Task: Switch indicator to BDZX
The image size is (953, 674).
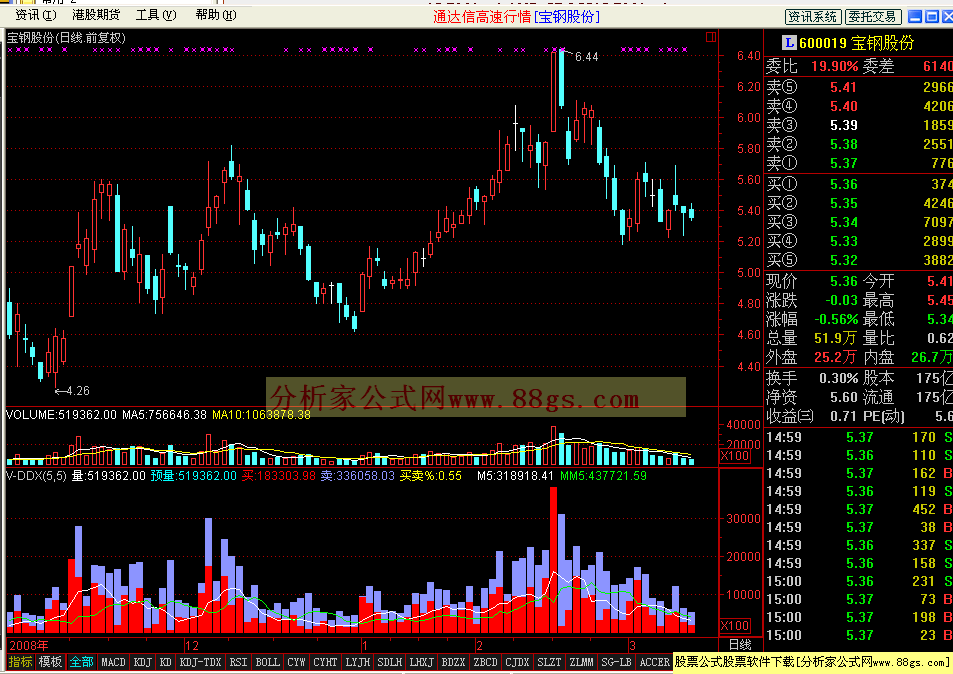Action: pos(453,662)
